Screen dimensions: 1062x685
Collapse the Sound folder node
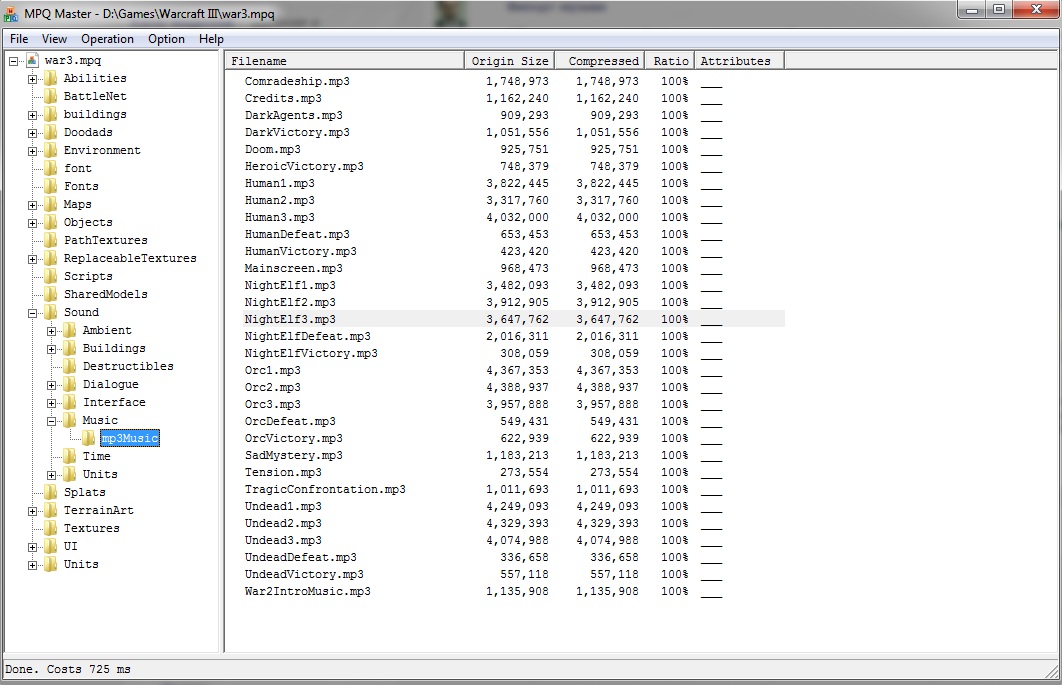point(33,313)
